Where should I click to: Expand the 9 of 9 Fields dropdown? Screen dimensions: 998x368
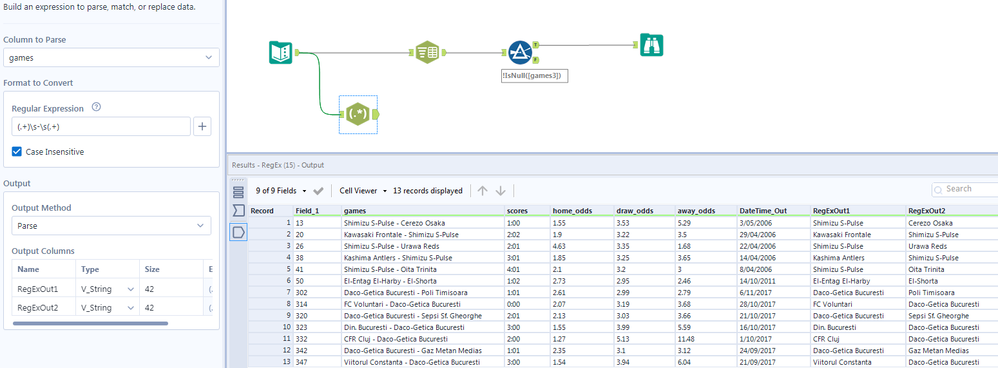point(281,190)
